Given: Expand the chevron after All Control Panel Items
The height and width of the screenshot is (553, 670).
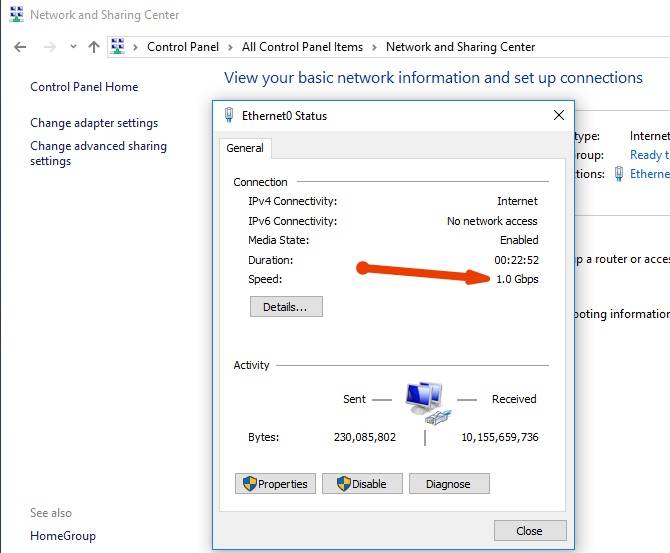Looking at the screenshot, I should (x=375, y=47).
